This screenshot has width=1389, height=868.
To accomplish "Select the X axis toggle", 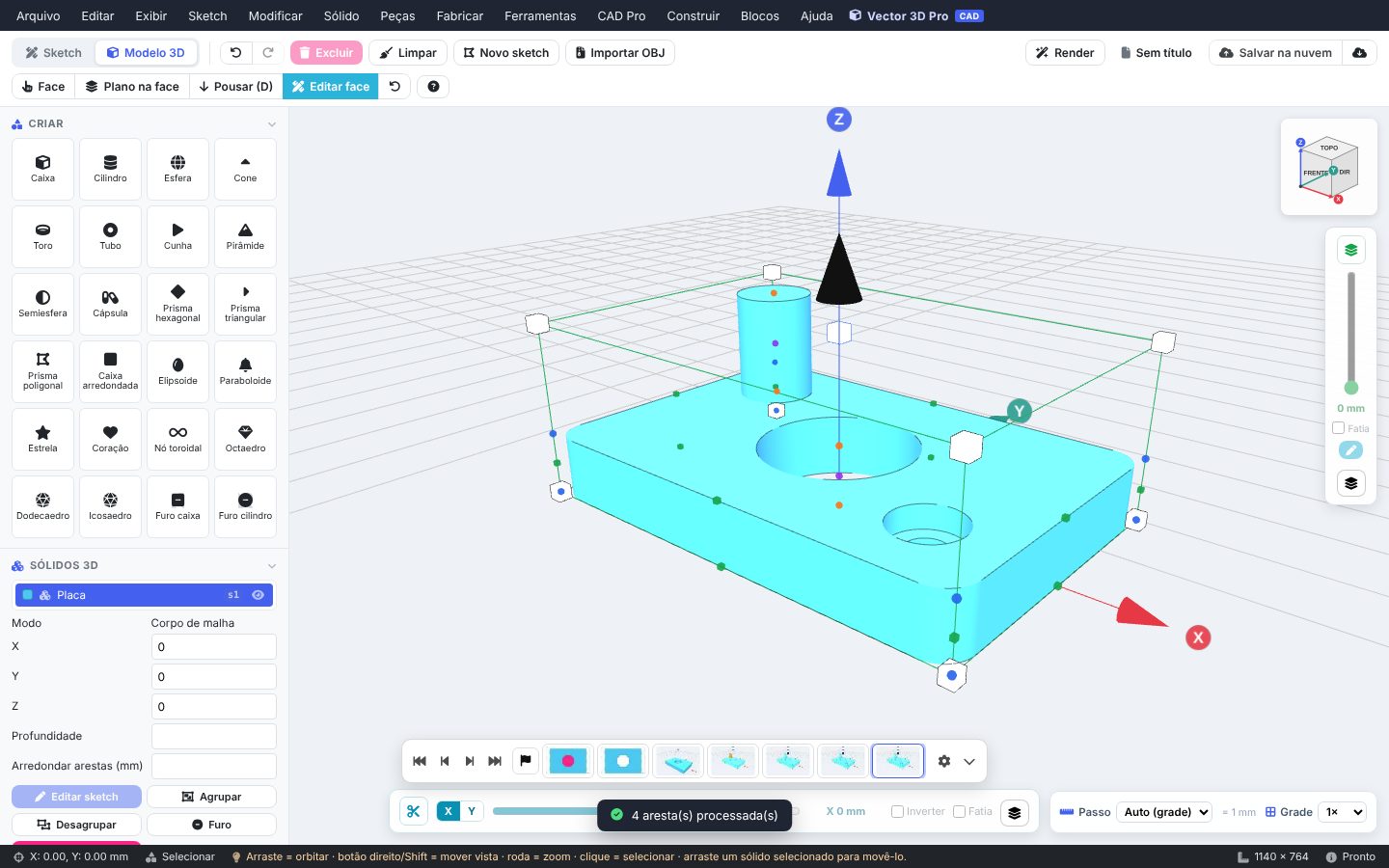I will pyautogui.click(x=449, y=811).
